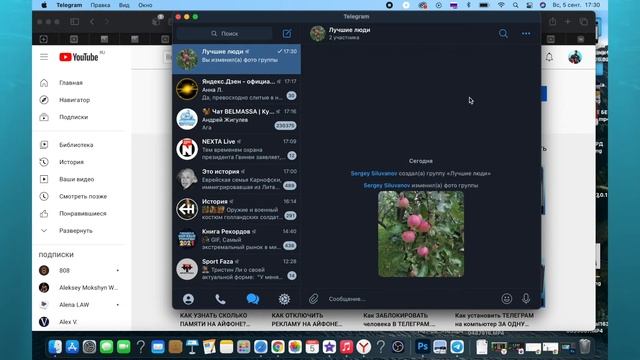640x360 pixels.
Task: Open Telegram Settings gear icon
Action: (x=284, y=299)
